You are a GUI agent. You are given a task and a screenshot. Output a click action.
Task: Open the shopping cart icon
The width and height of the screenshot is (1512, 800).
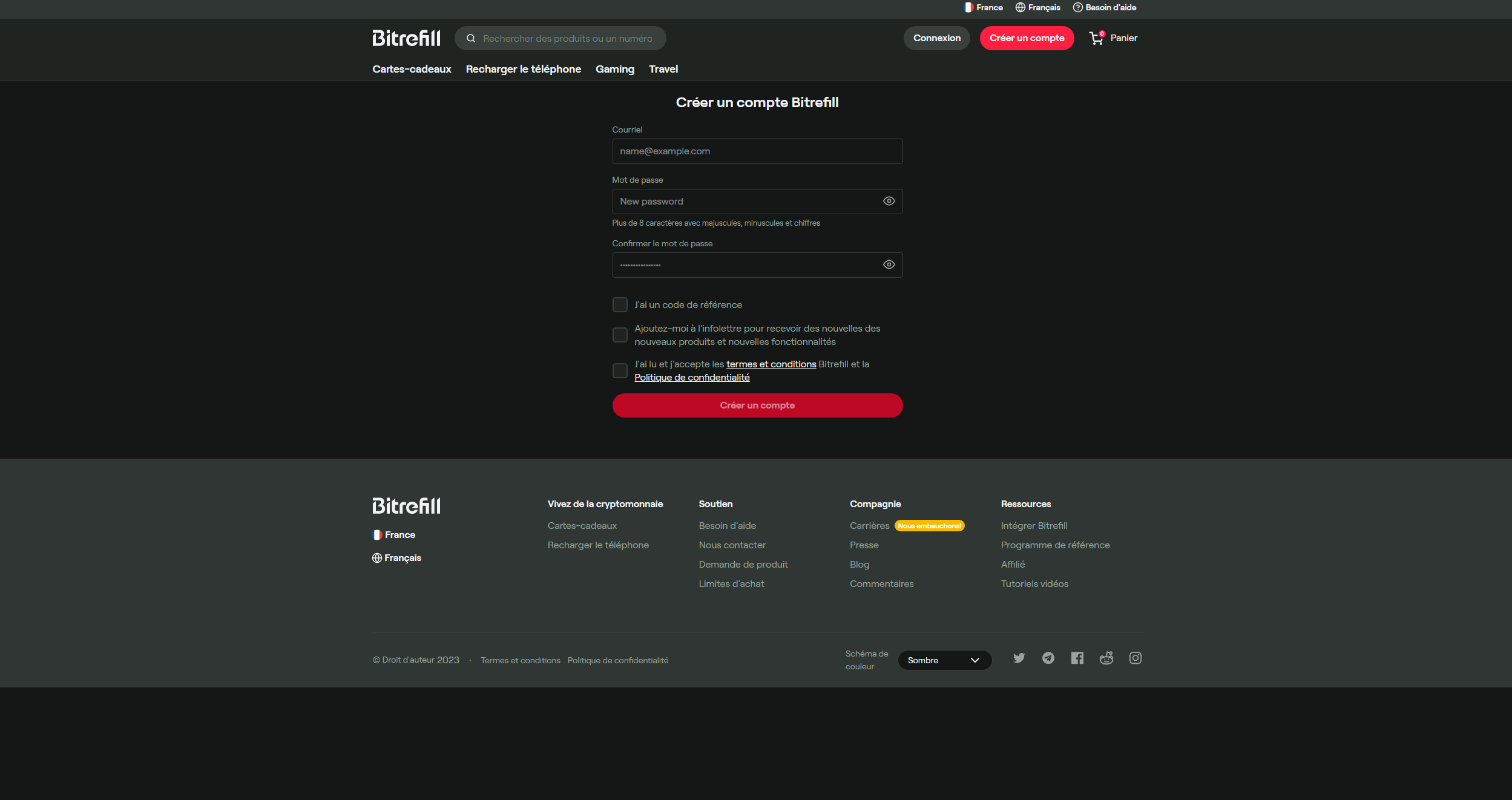pos(1096,38)
